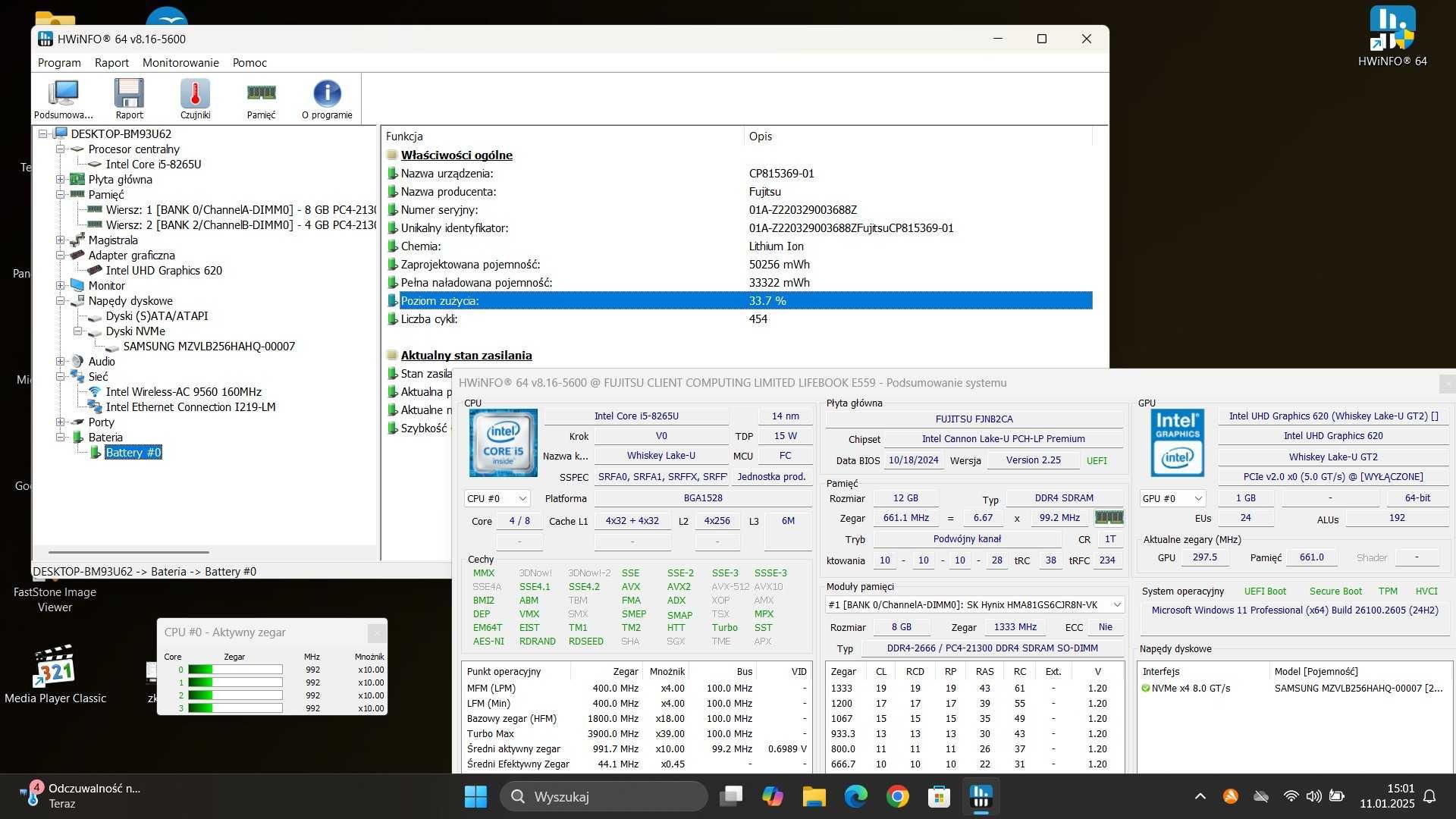Viewport: 1456px width, 819px height.
Task: Show hidden tray icons chevron
Action: tap(1200, 797)
